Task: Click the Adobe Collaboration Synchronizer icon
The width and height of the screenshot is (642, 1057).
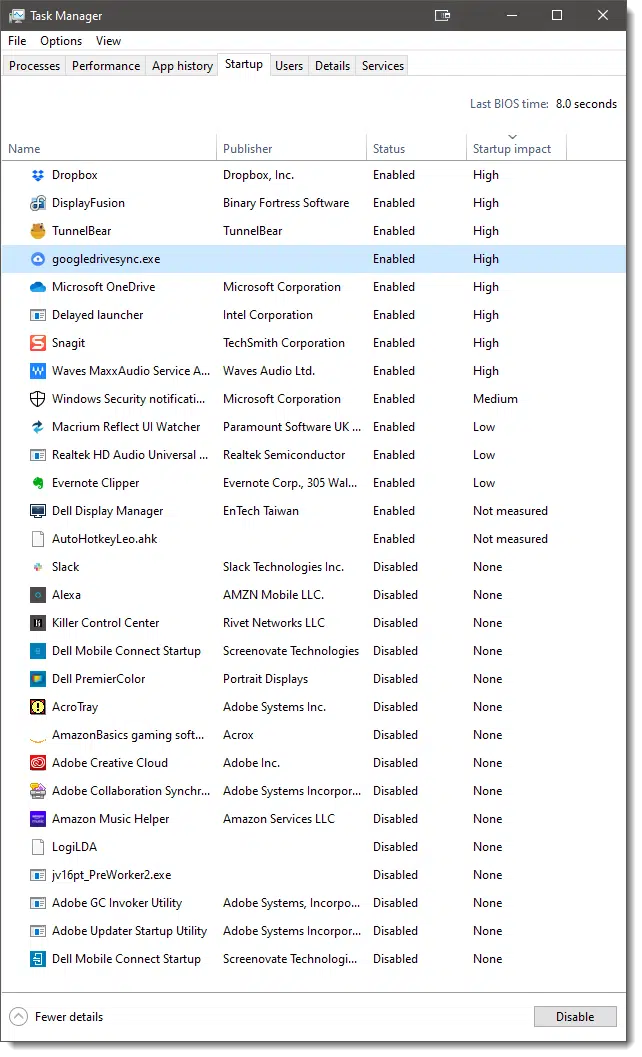Action: click(38, 791)
